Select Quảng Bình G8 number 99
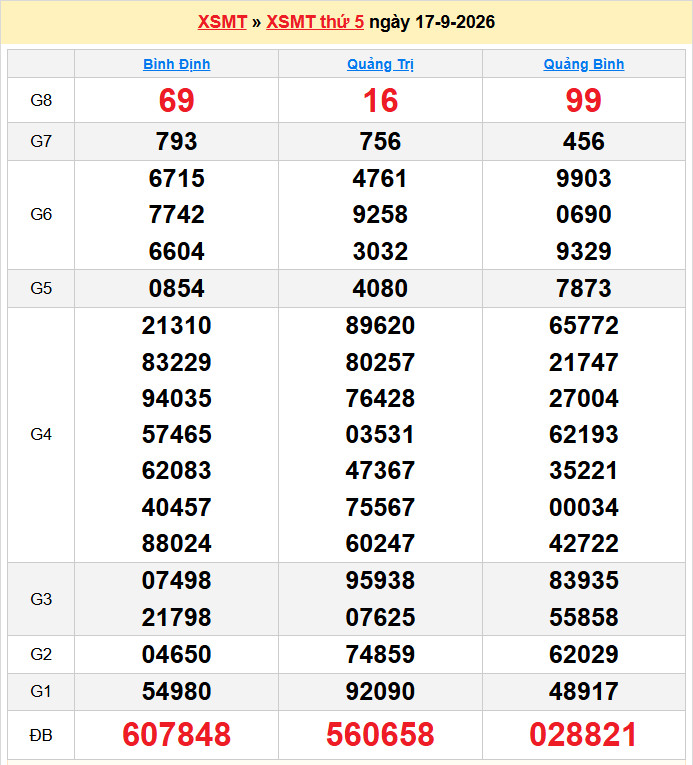693x765 pixels. (x=584, y=101)
